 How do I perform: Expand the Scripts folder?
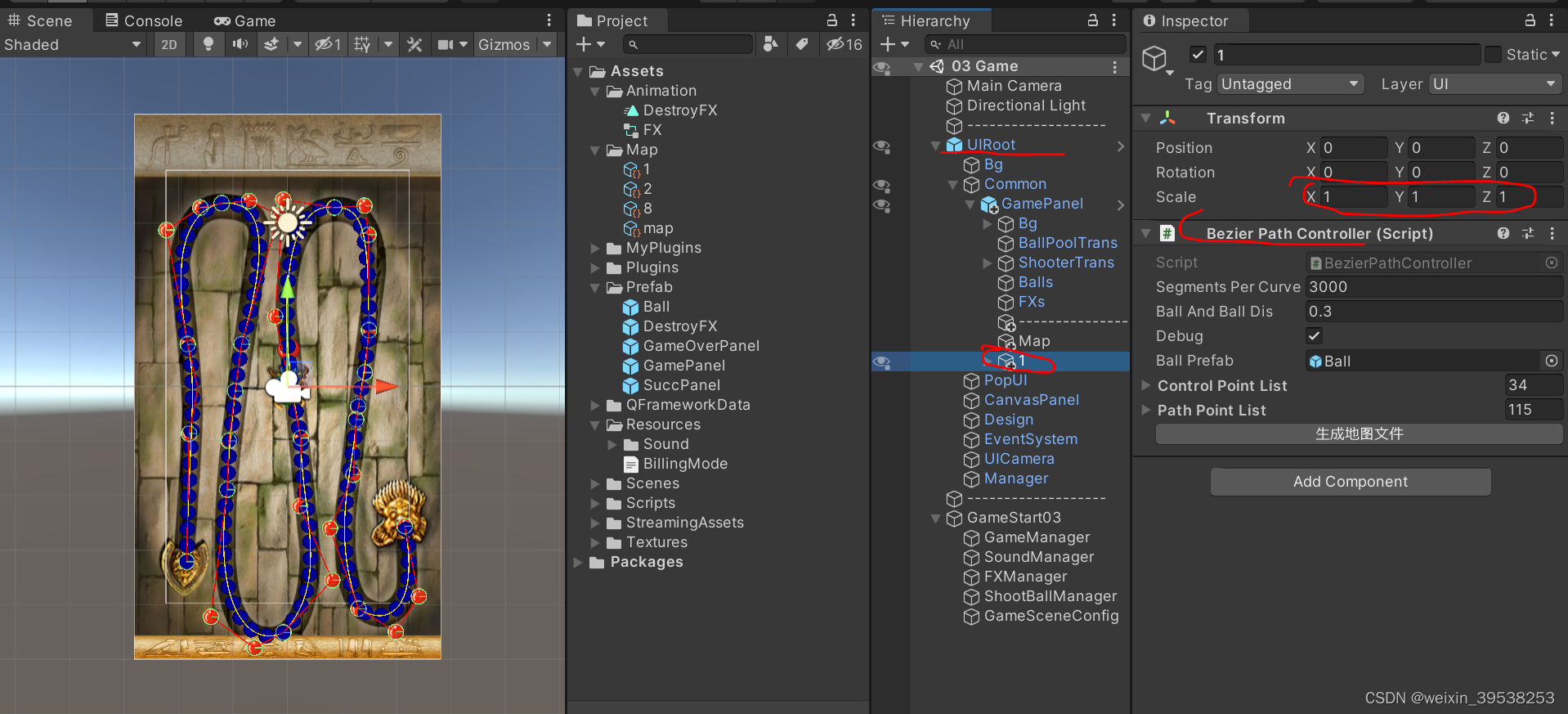tap(595, 503)
